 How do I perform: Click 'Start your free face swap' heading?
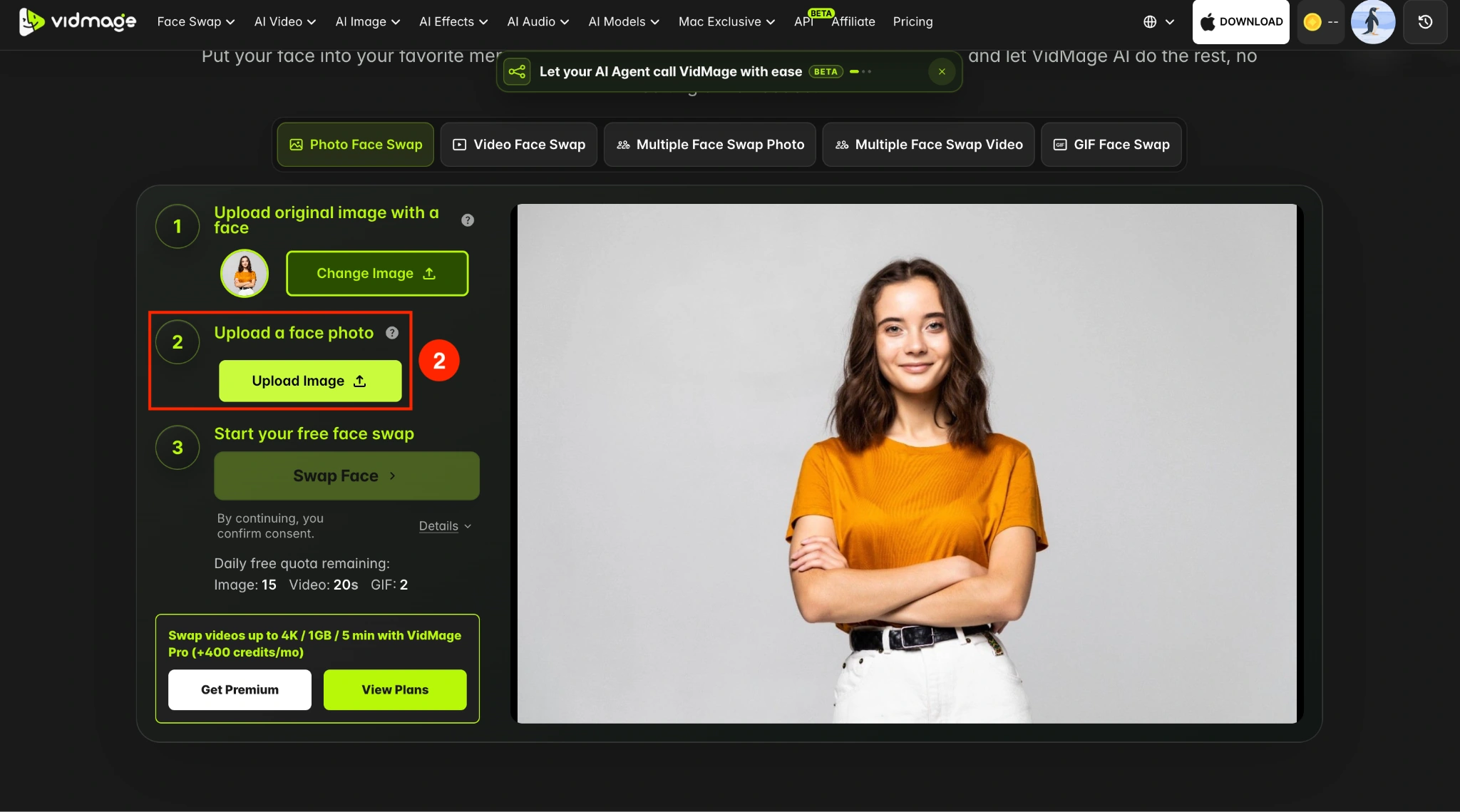314,433
